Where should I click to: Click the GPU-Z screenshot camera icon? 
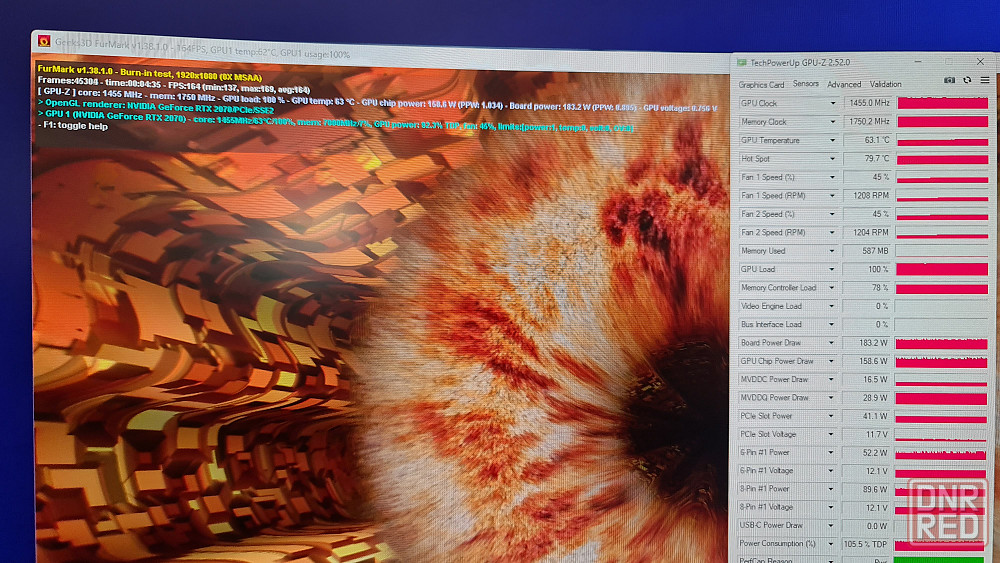point(949,80)
